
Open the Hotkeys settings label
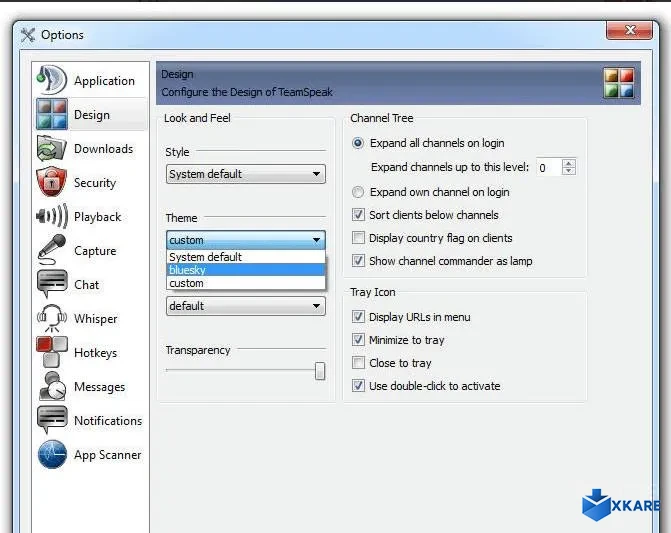coord(95,353)
